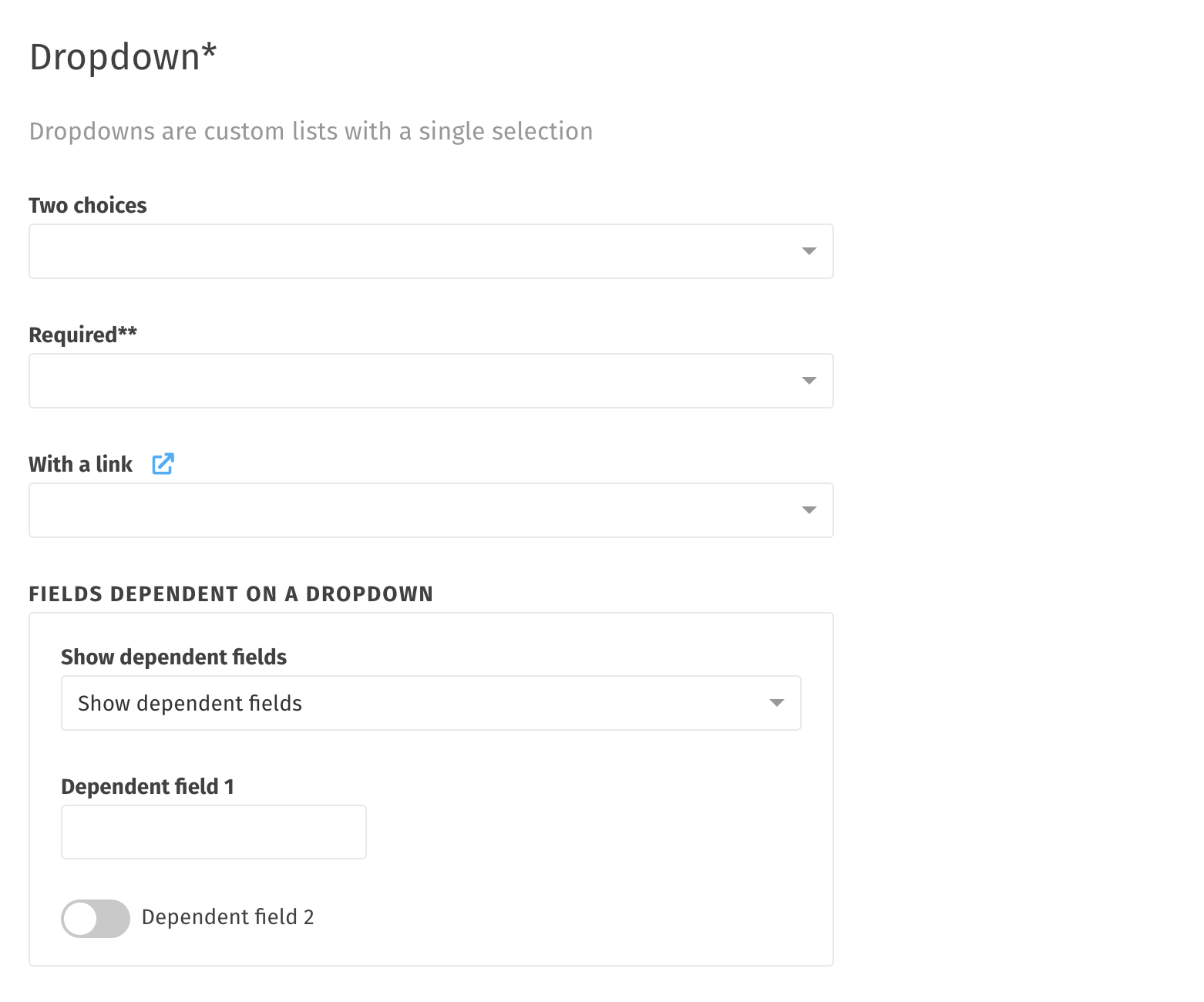Open the external link icon beside With a link
The height and width of the screenshot is (1002, 1204).
163,464
